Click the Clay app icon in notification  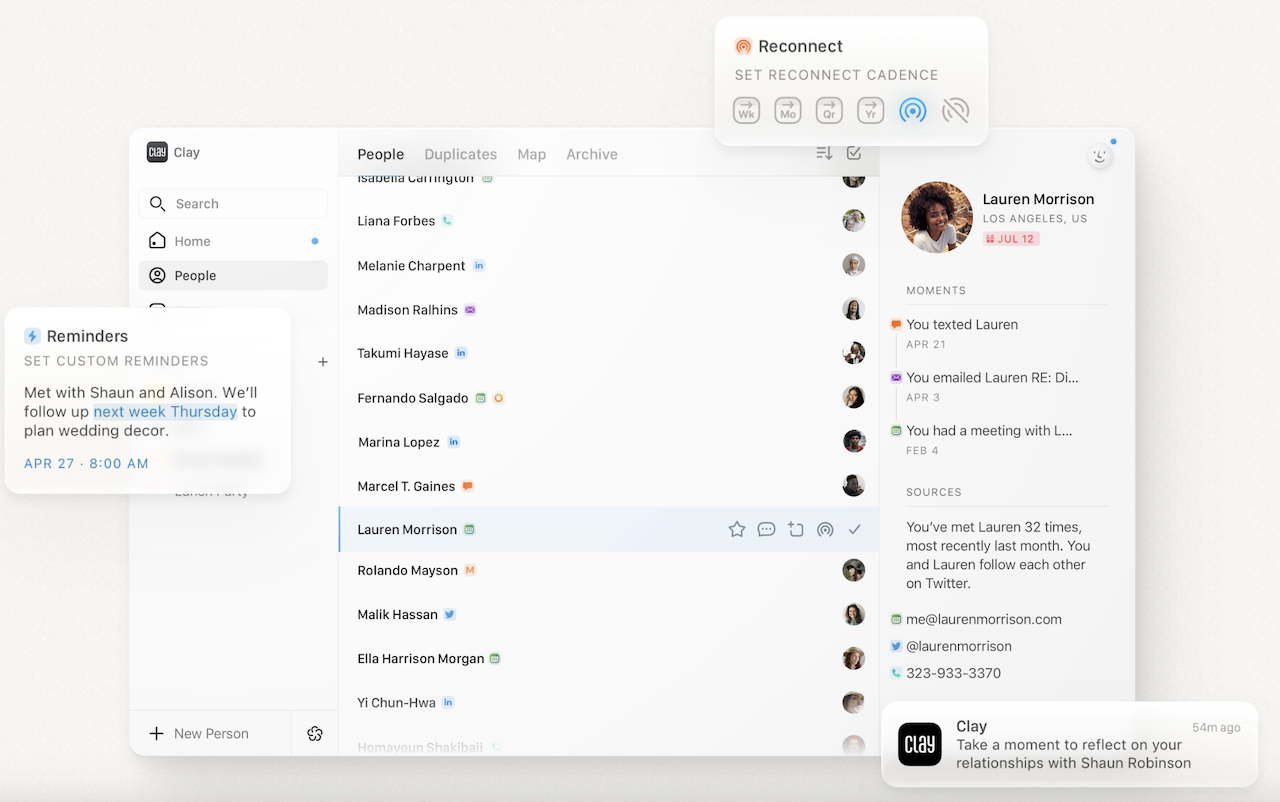[919, 744]
